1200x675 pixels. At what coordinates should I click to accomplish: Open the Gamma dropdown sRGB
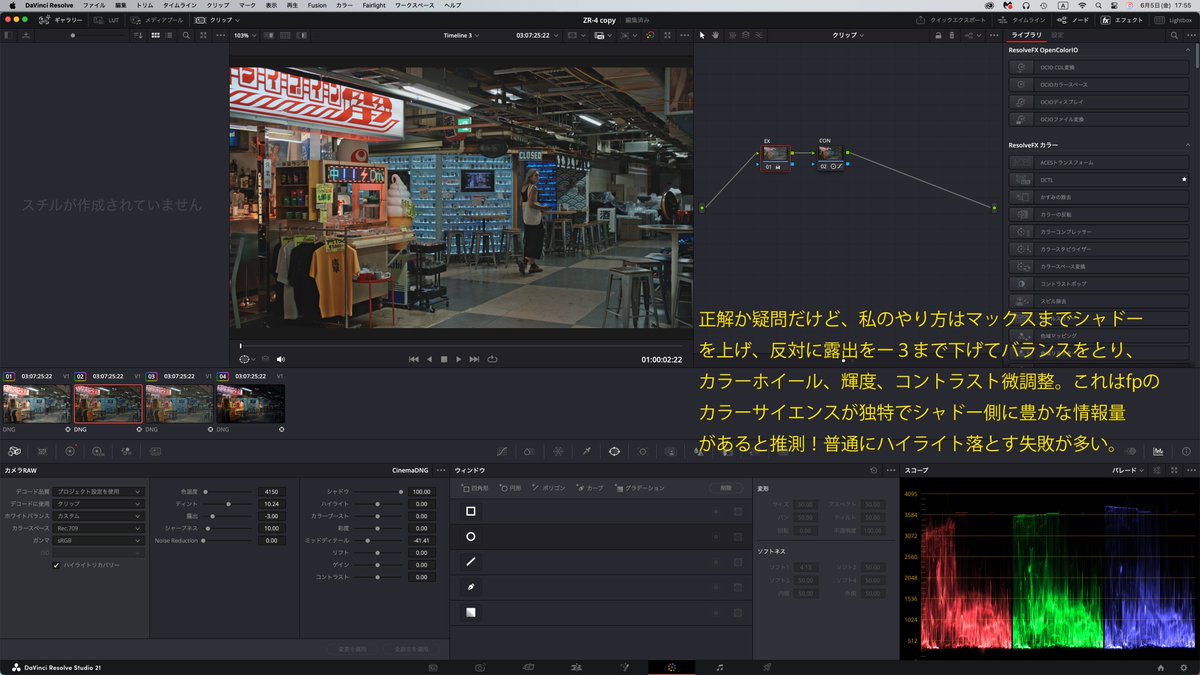point(99,540)
